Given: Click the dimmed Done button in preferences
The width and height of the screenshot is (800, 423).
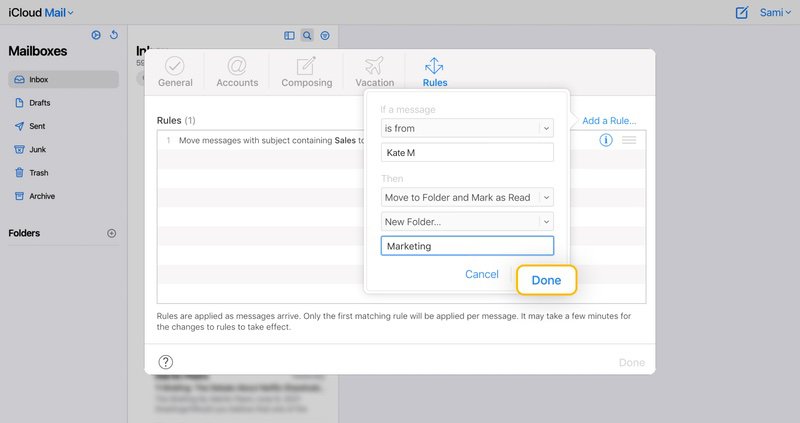Looking at the screenshot, I should tap(632, 363).
